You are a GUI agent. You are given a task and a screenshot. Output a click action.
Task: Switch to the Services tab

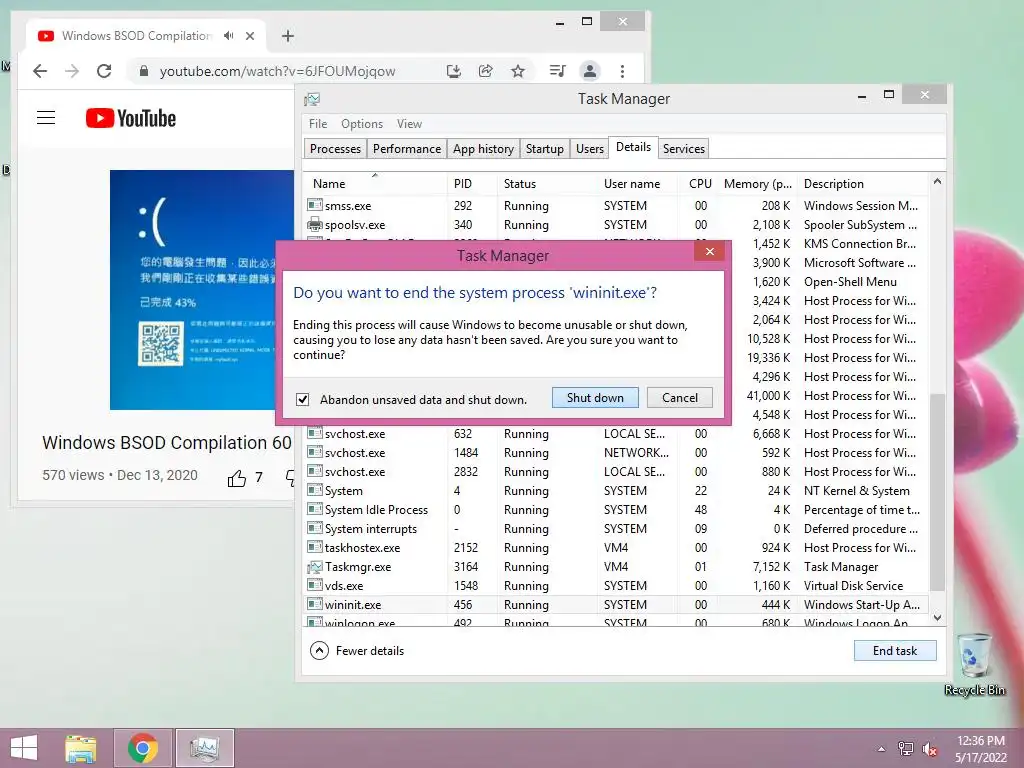[684, 149]
